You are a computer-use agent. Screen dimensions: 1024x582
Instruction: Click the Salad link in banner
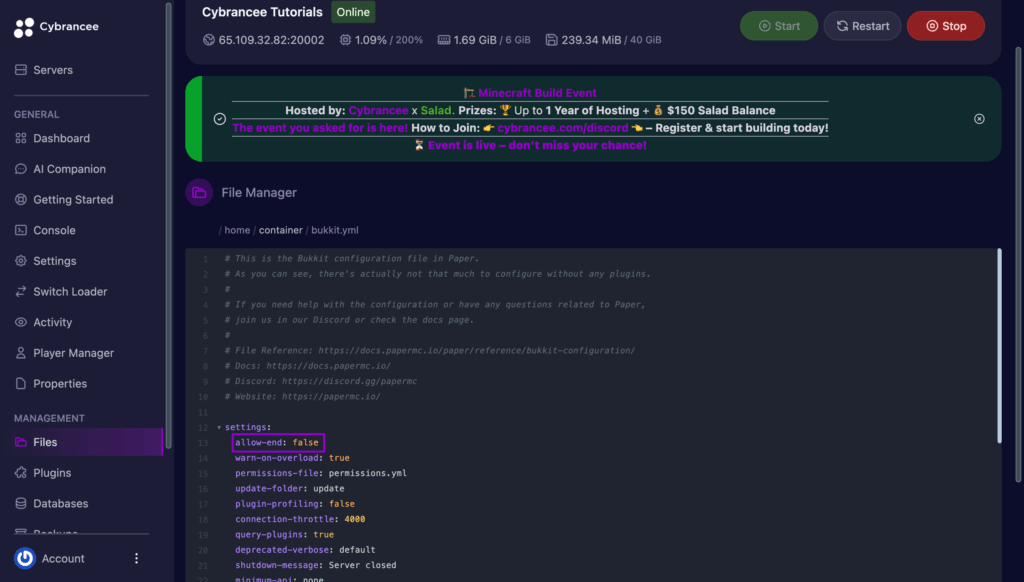point(438,110)
